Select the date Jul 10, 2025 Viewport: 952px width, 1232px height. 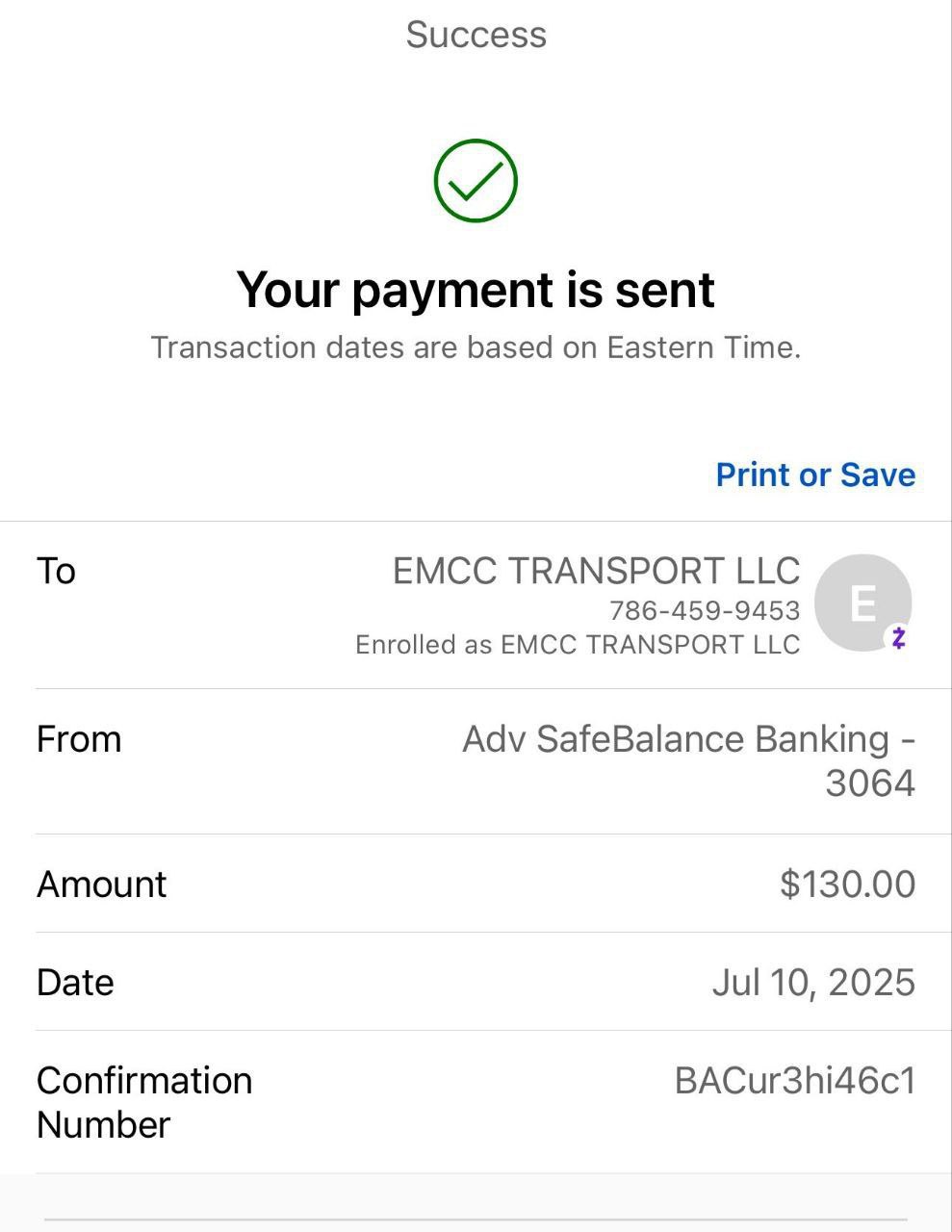[x=813, y=982]
